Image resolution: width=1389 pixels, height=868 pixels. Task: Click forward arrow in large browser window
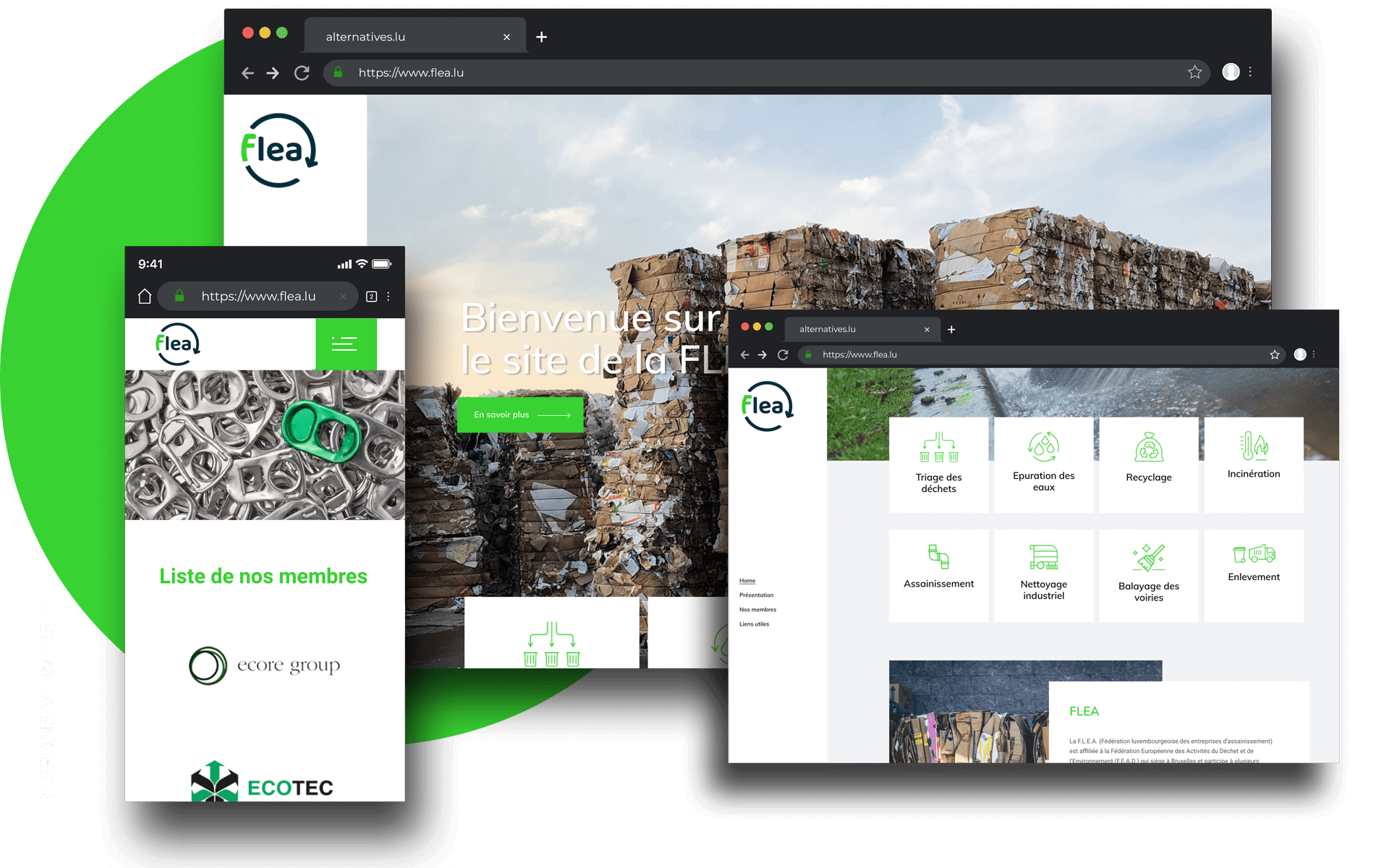(273, 73)
